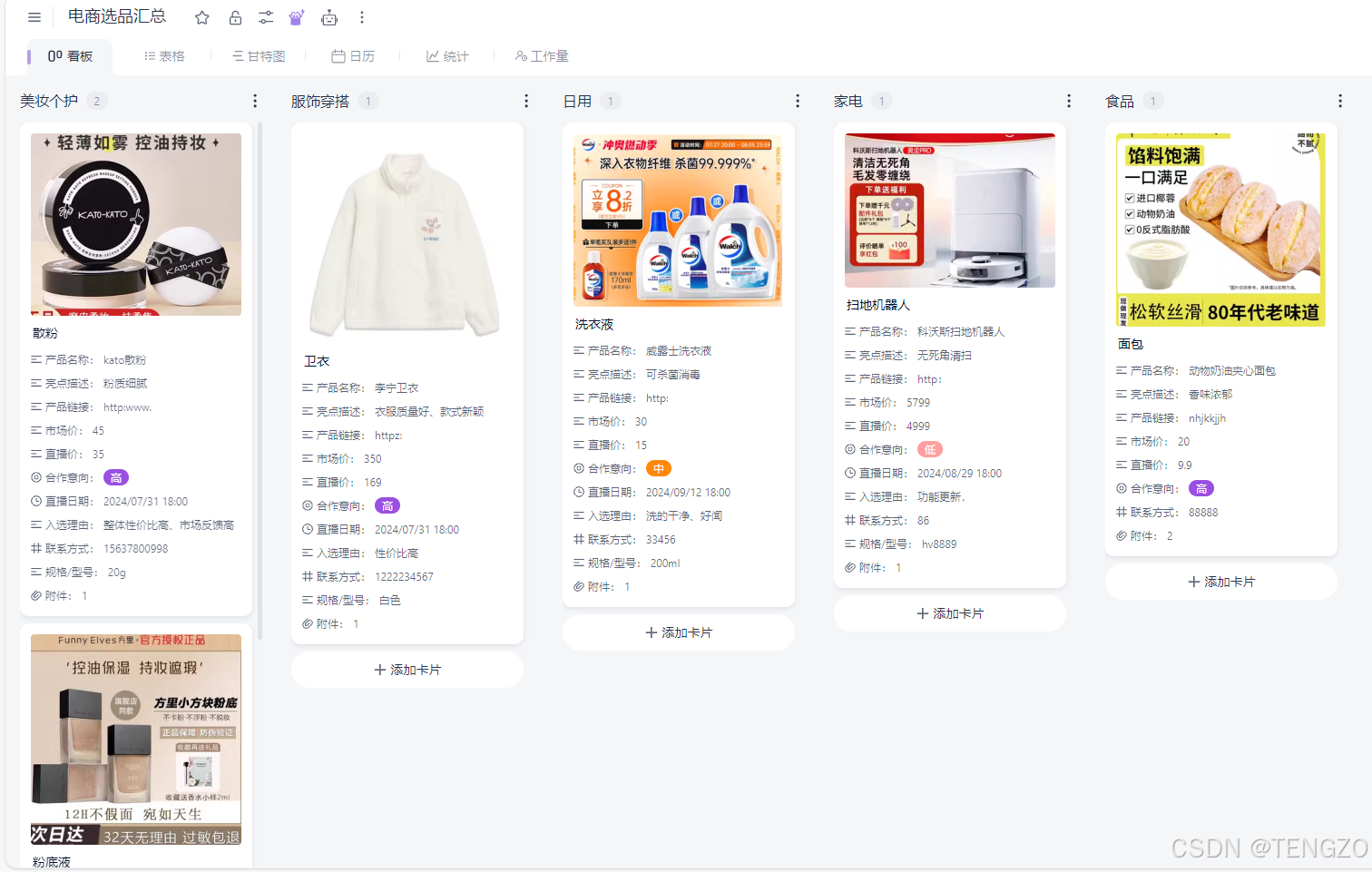Open the 面包 bread image thumbnail

1220,230
